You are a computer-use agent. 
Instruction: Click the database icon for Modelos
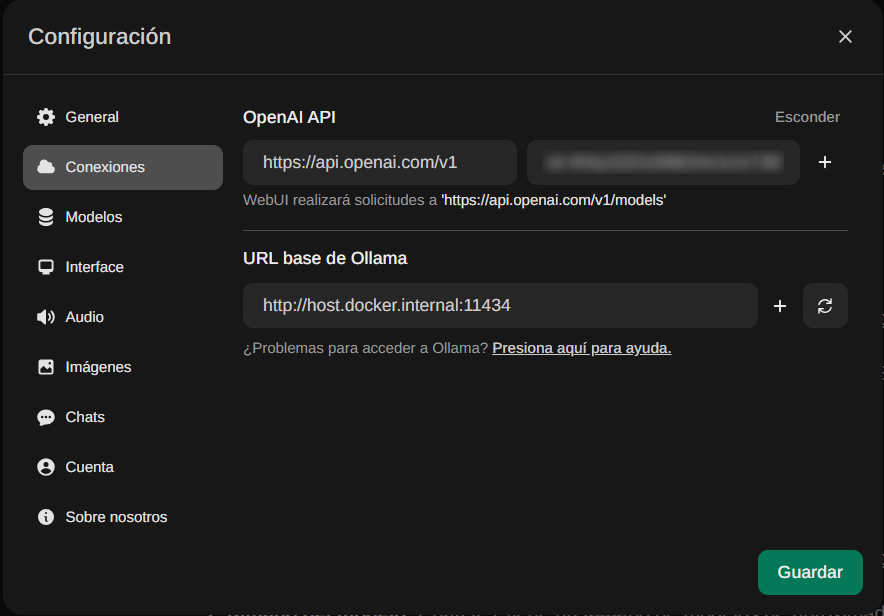point(46,217)
